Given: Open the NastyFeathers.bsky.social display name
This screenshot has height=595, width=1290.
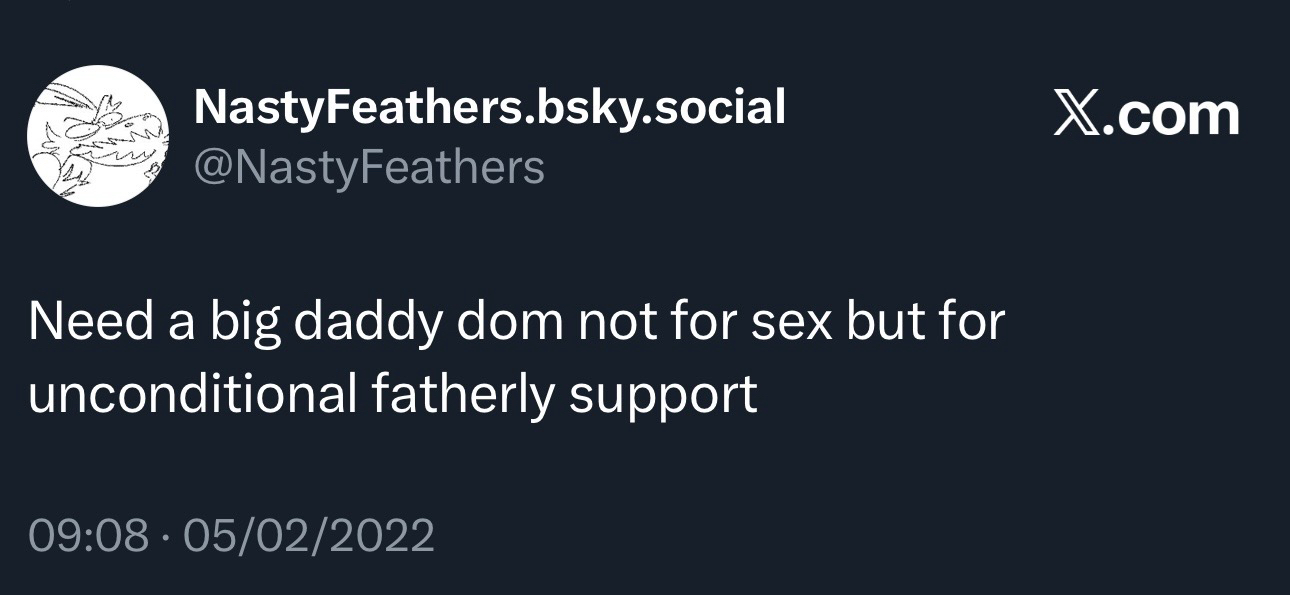Looking at the screenshot, I should pos(489,107).
